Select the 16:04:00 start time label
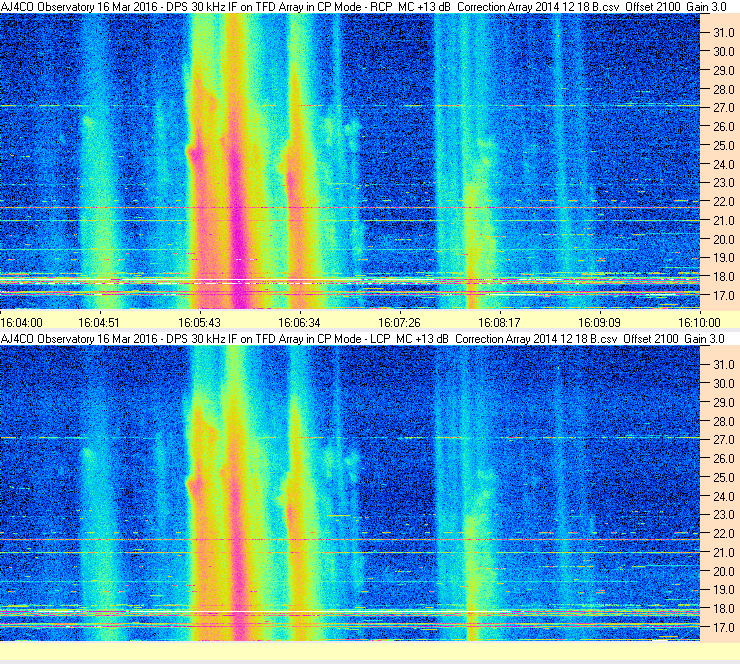The image size is (740, 664). (22, 323)
